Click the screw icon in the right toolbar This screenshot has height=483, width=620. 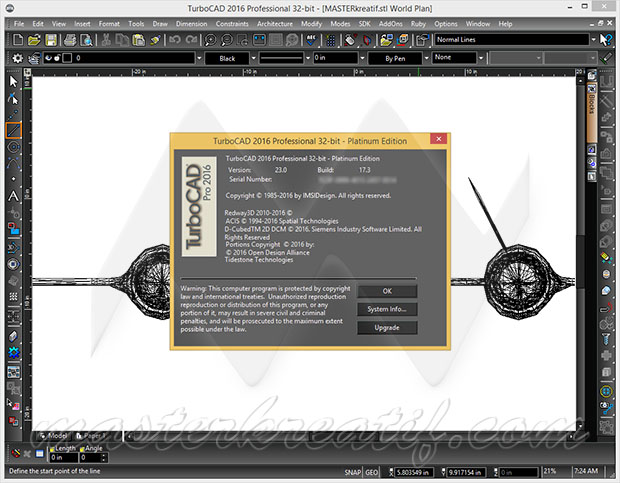(606, 340)
